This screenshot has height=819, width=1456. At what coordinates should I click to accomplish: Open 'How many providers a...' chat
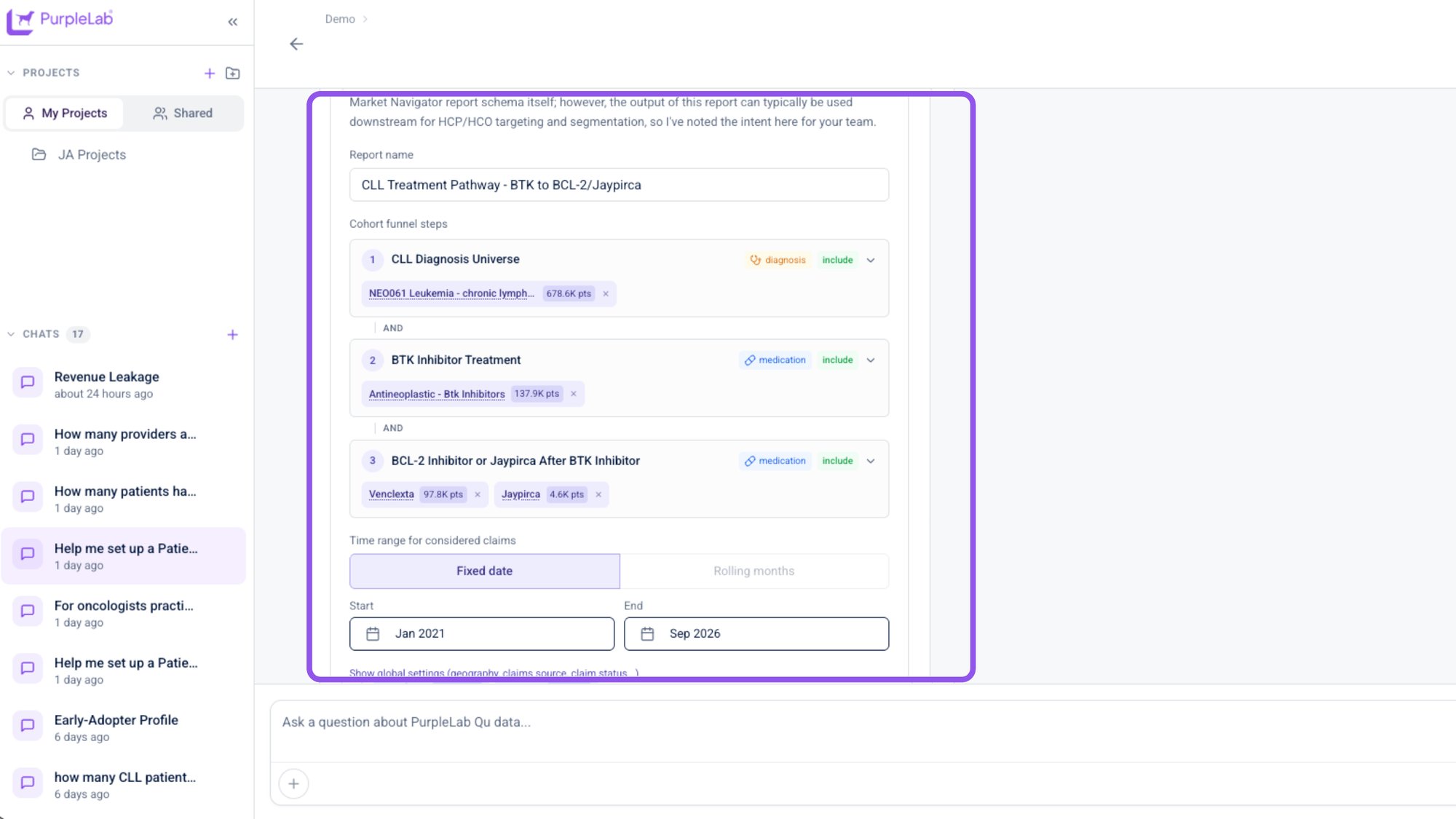pos(124,441)
